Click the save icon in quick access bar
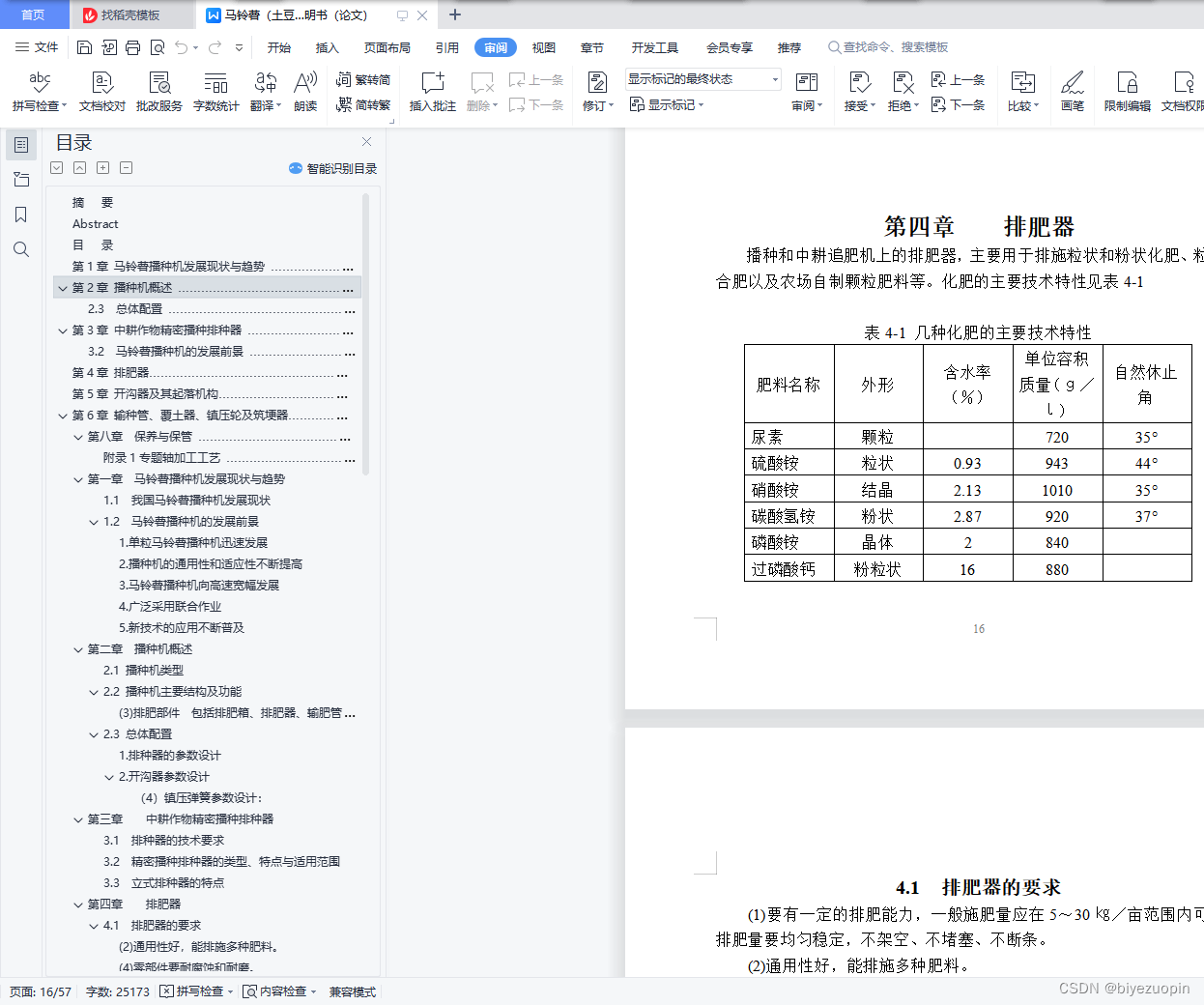Screen dimensions: 1204x1005 tap(84, 47)
